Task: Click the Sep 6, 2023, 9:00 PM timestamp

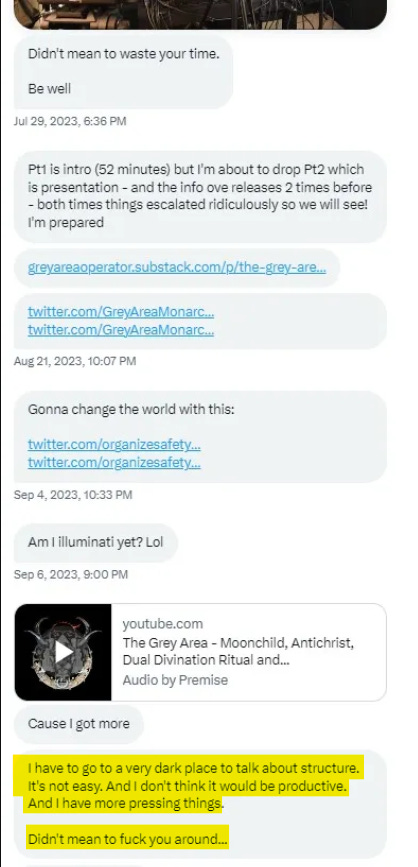Action: (x=71, y=574)
